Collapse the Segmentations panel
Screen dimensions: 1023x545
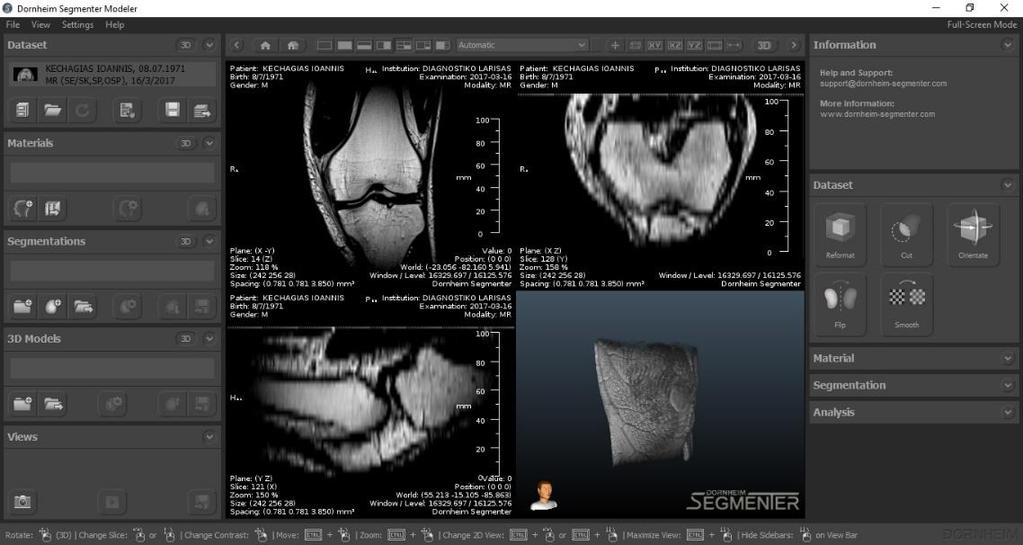tap(209, 241)
